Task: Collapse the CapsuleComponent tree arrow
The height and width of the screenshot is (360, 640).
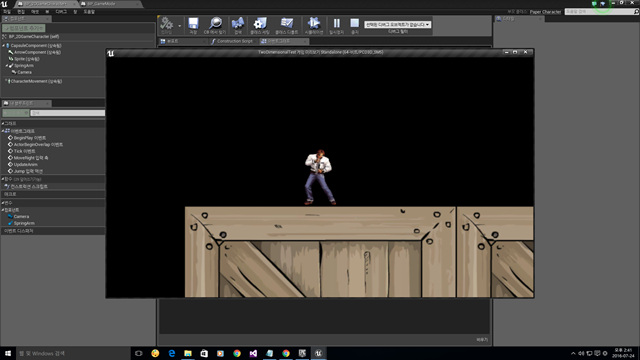Action: (3, 46)
